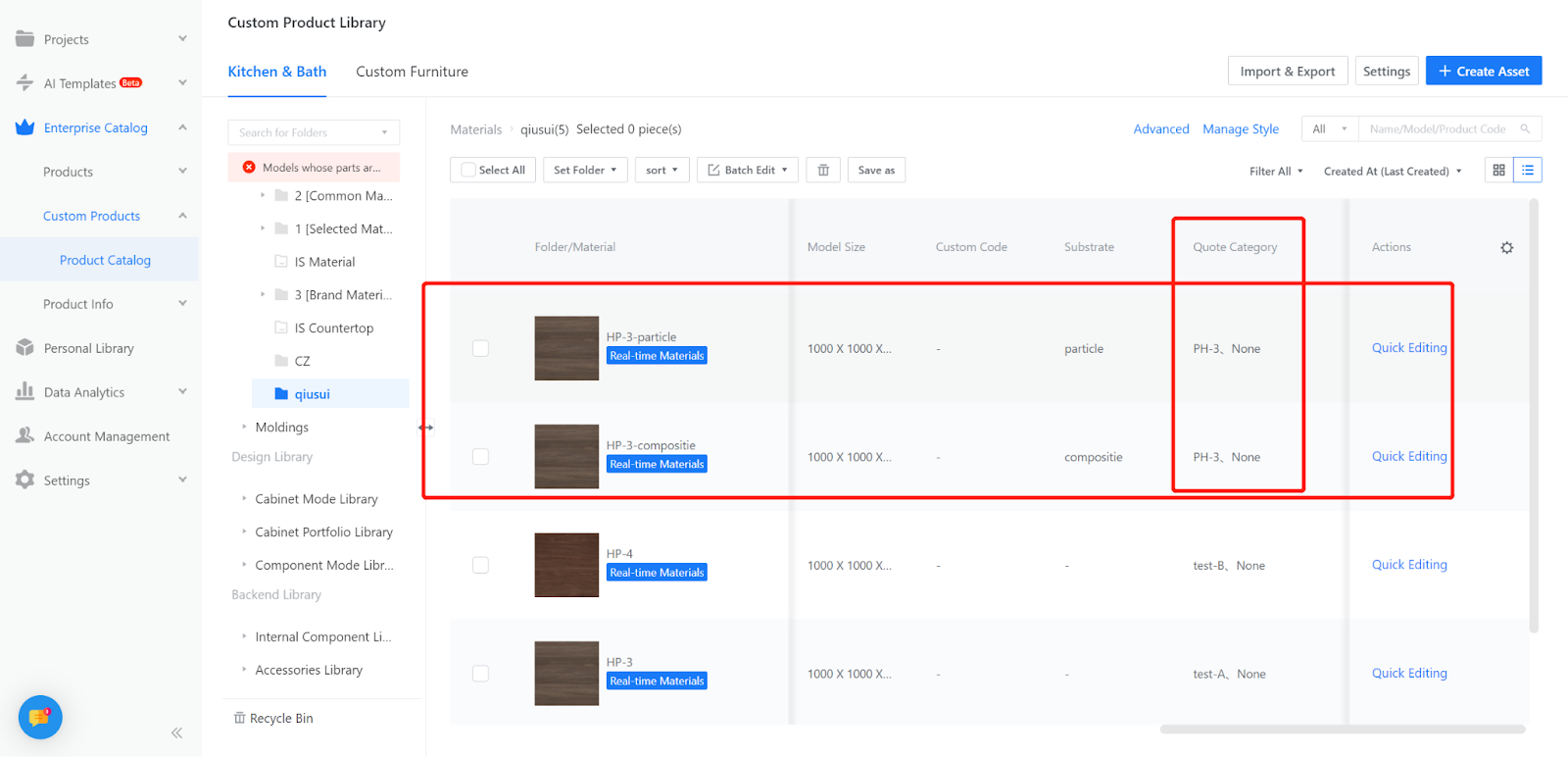Open the Batch Edit dropdown

coord(748,171)
